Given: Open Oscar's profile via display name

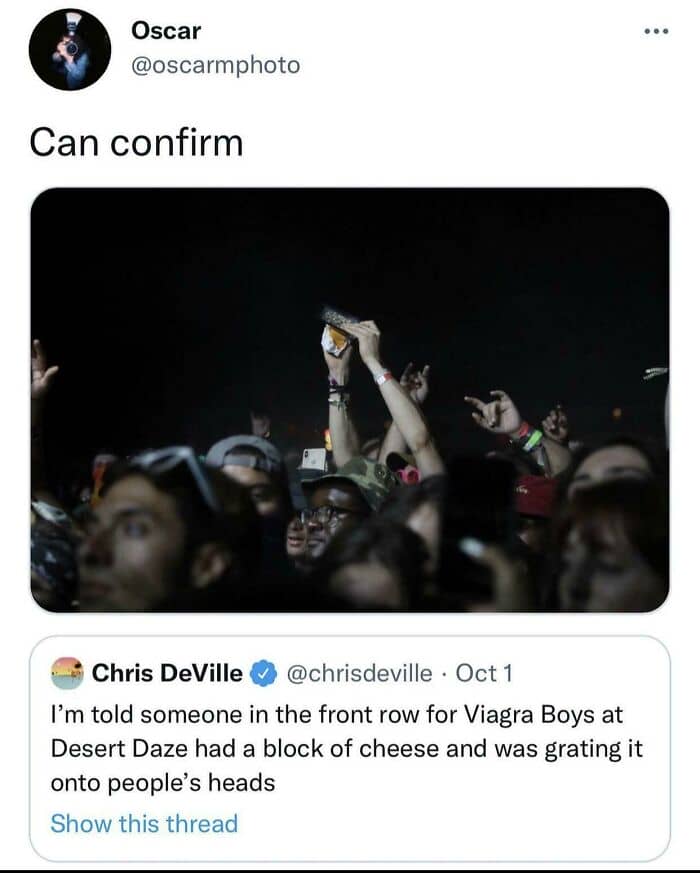Looking at the screenshot, I should pyautogui.click(x=166, y=30).
